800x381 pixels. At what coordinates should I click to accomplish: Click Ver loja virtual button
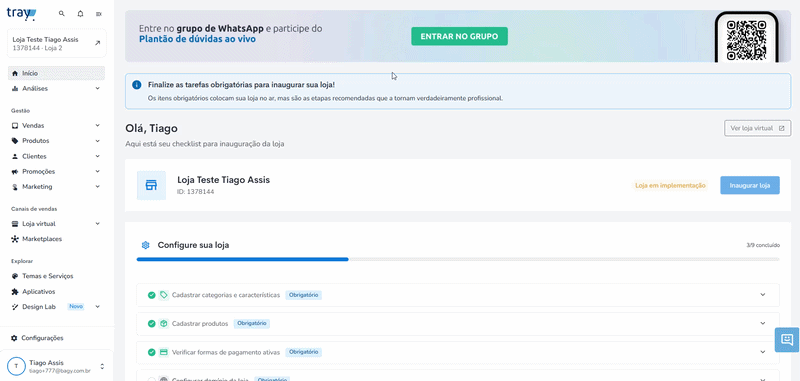pyautogui.click(x=757, y=128)
